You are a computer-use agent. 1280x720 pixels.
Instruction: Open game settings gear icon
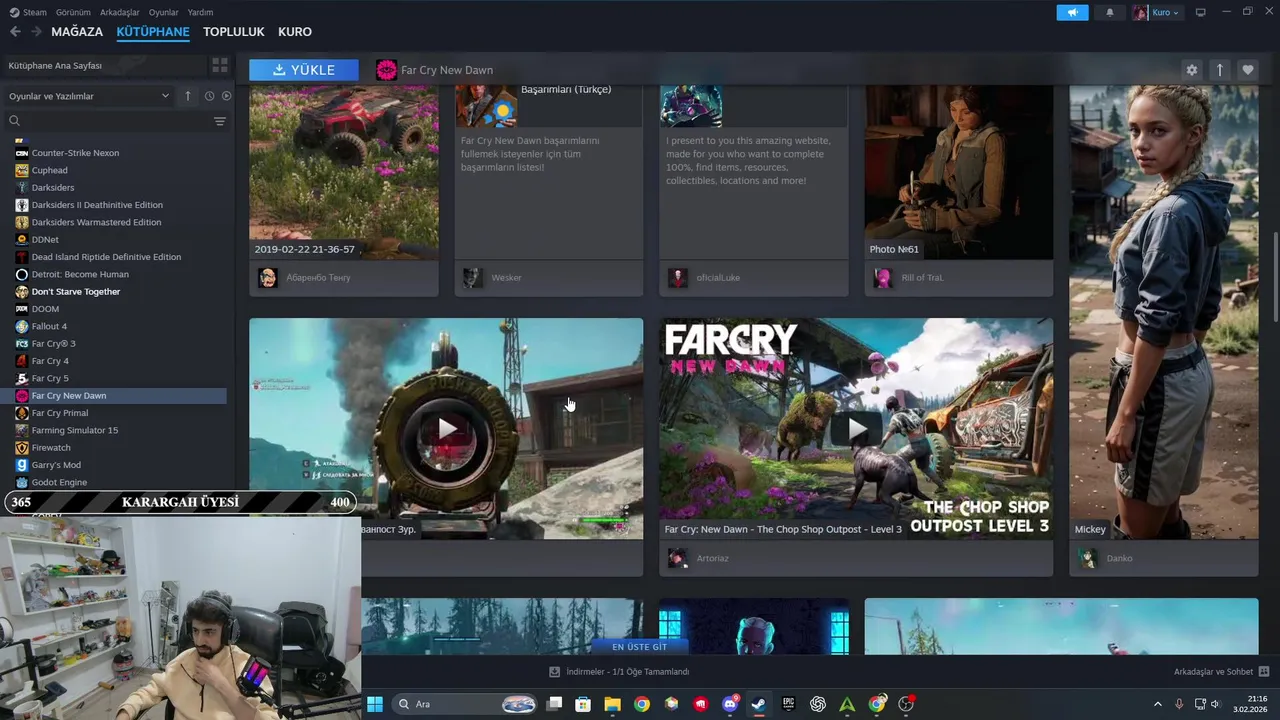click(x=1191, y=70)
